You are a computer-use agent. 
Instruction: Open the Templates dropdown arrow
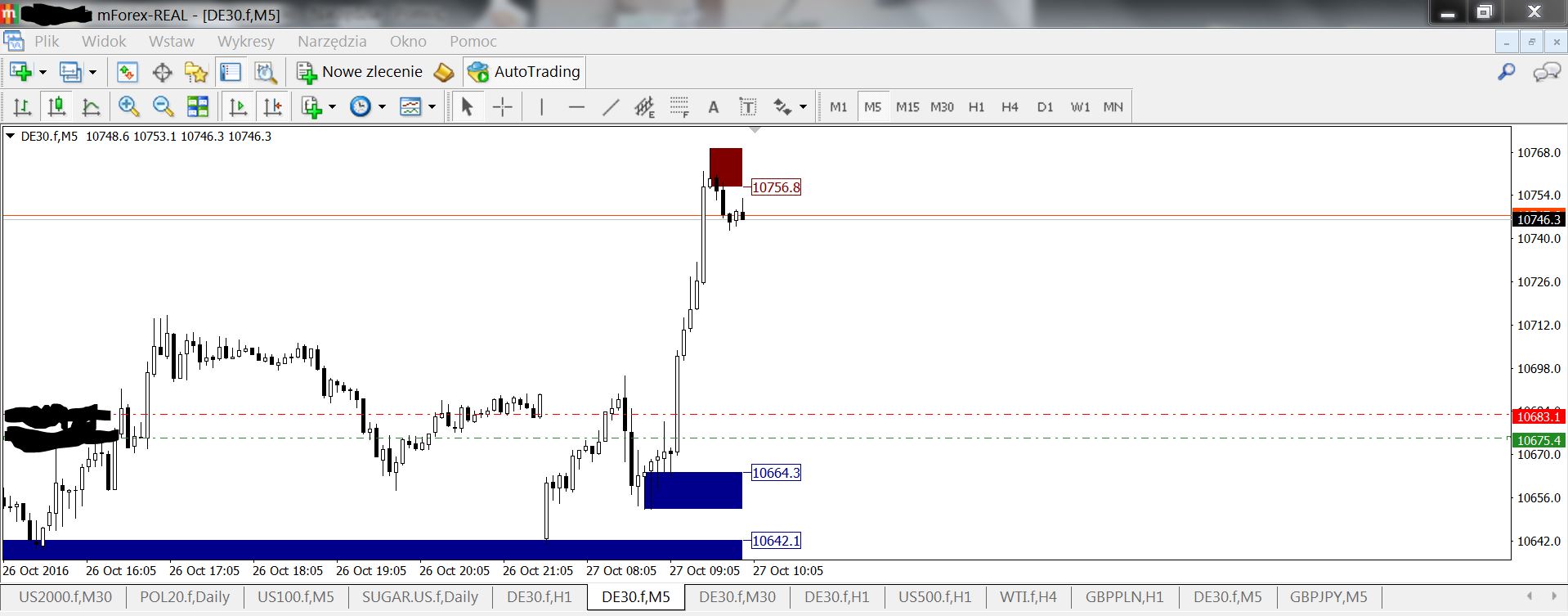[432, 106]
